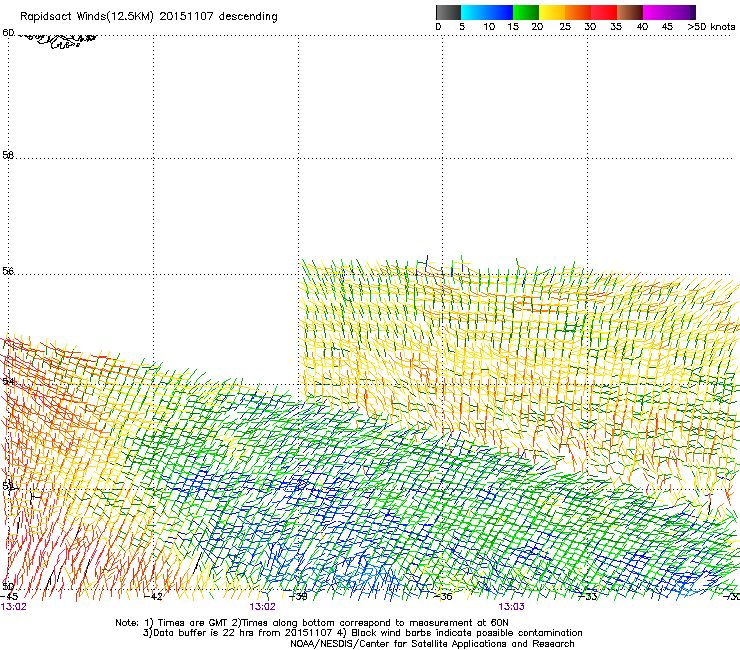
Task: Click the cyan 5-10 knots legend swatch
Action: (473, 12)
